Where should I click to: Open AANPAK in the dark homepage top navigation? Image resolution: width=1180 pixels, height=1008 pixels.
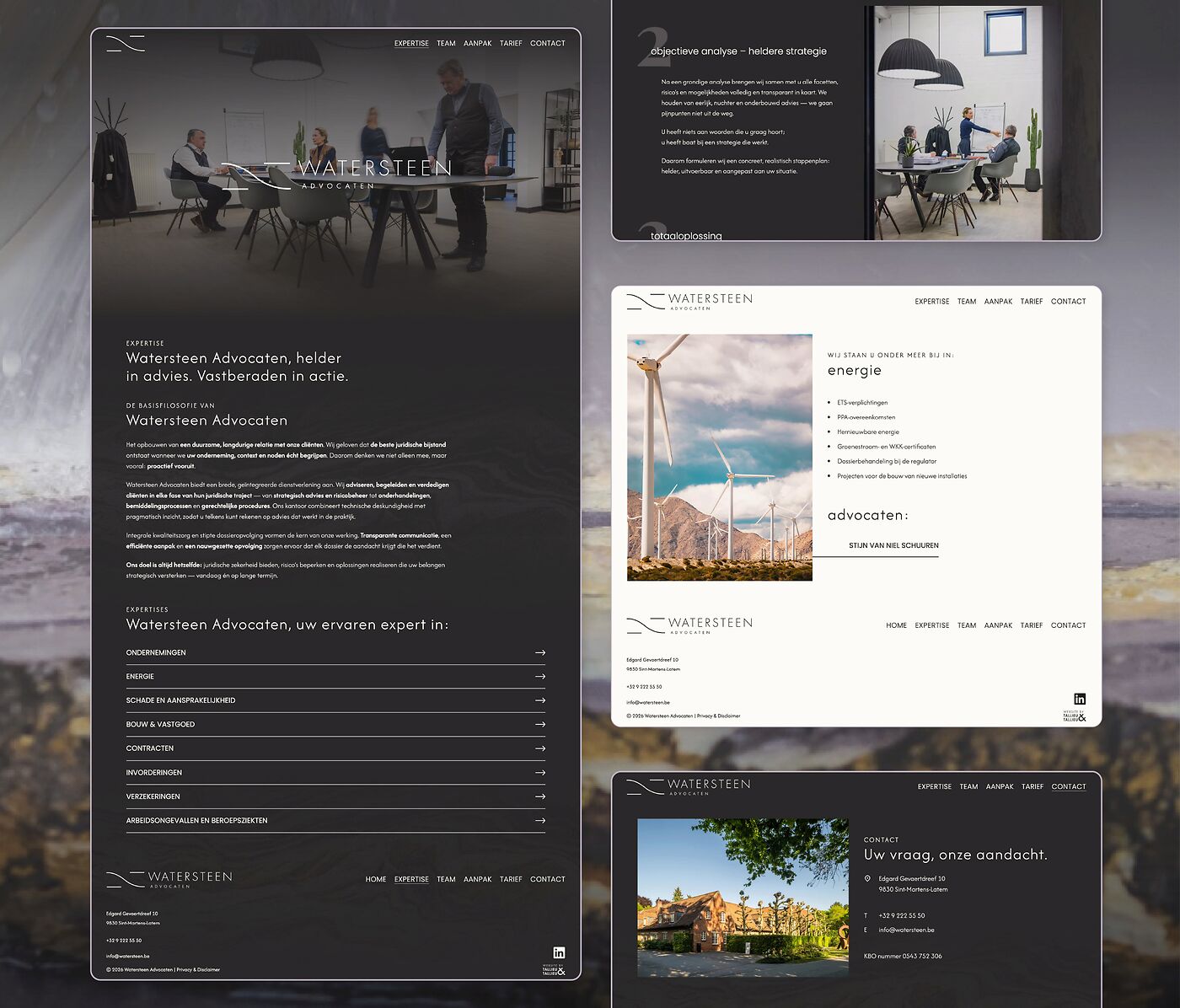(477, 43)
